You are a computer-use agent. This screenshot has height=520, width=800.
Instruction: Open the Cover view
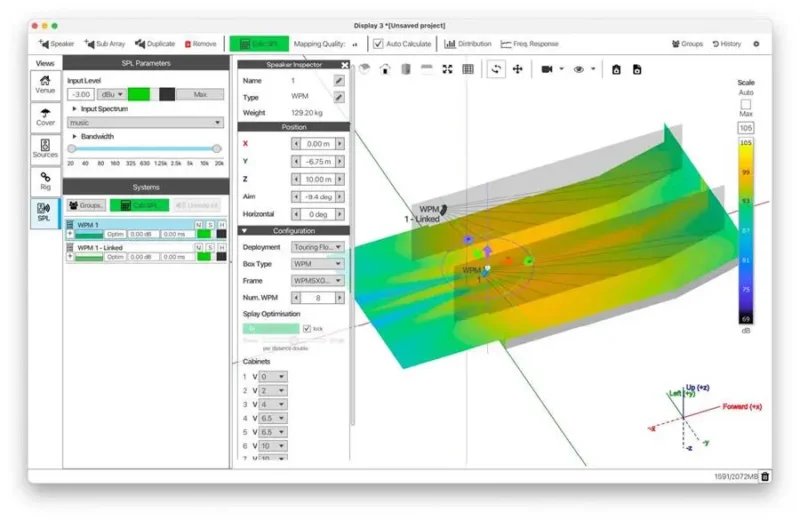point(45,117)
